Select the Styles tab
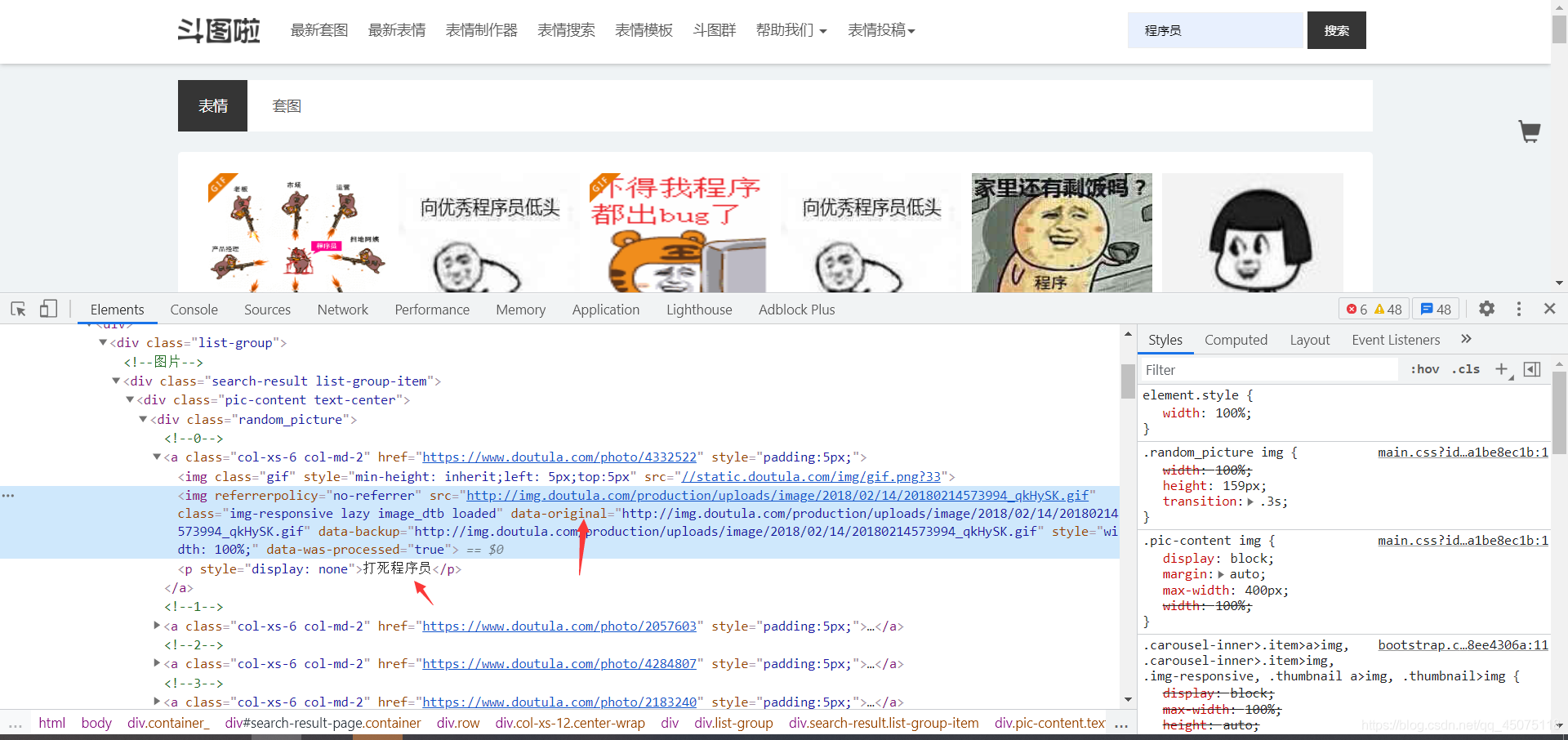 1165,340
